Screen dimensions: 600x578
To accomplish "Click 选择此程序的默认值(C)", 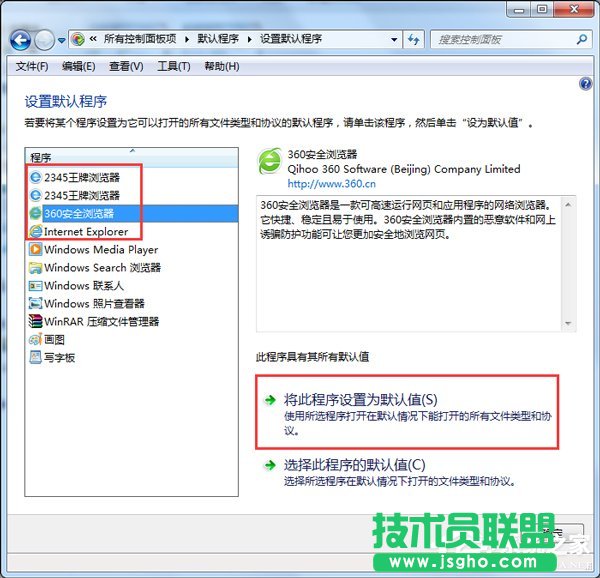I will coord(354,465).
